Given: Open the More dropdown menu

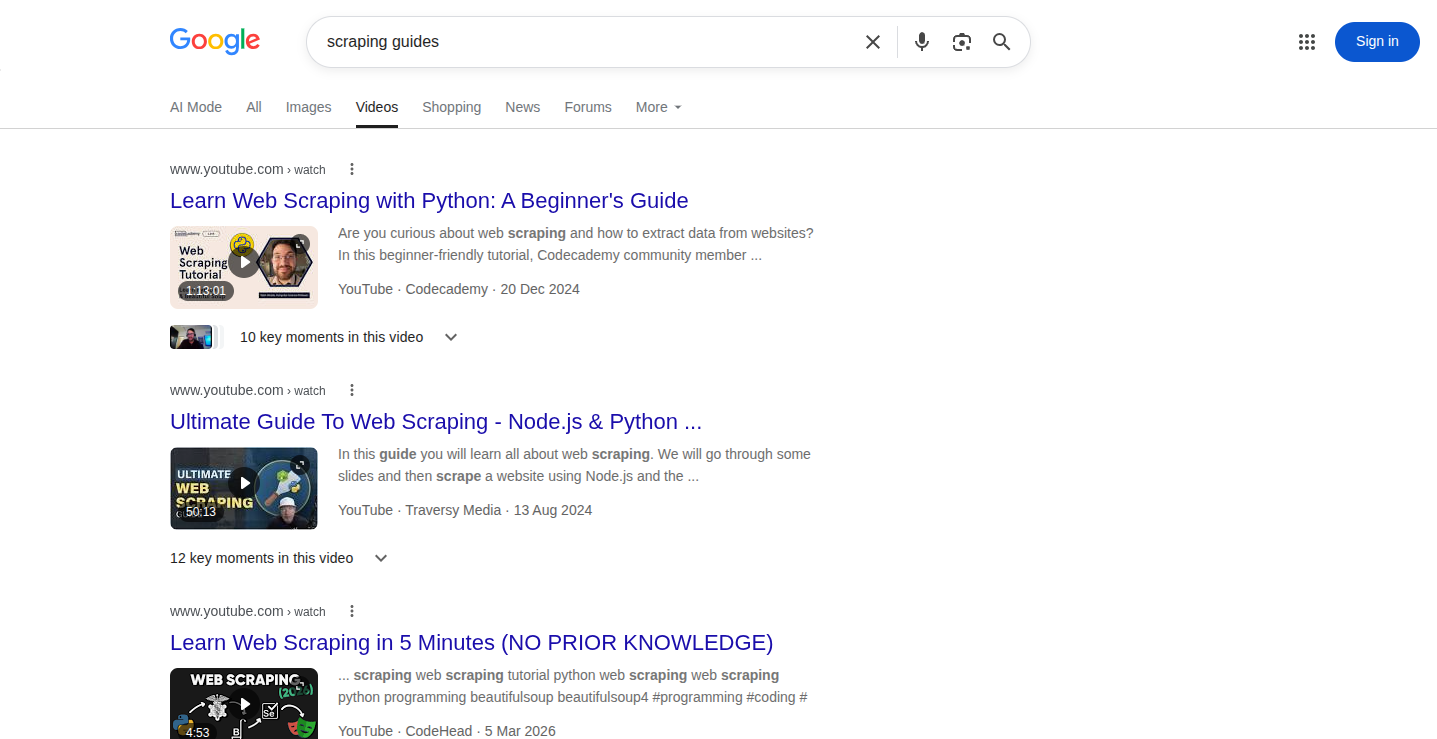Looking at the screenshot, I should 658,107.
